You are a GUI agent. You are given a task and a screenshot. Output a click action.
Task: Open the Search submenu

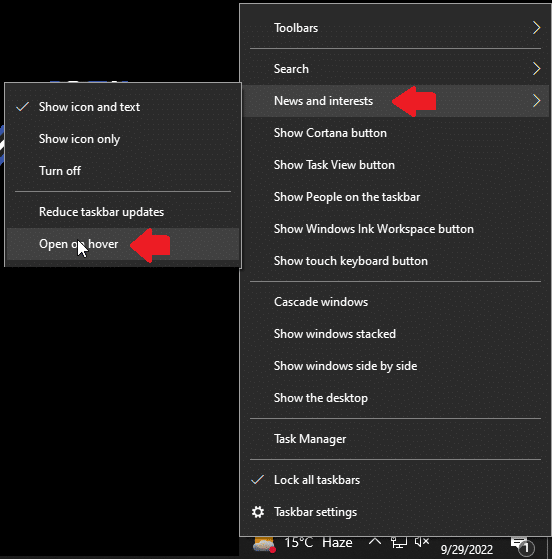395,69
